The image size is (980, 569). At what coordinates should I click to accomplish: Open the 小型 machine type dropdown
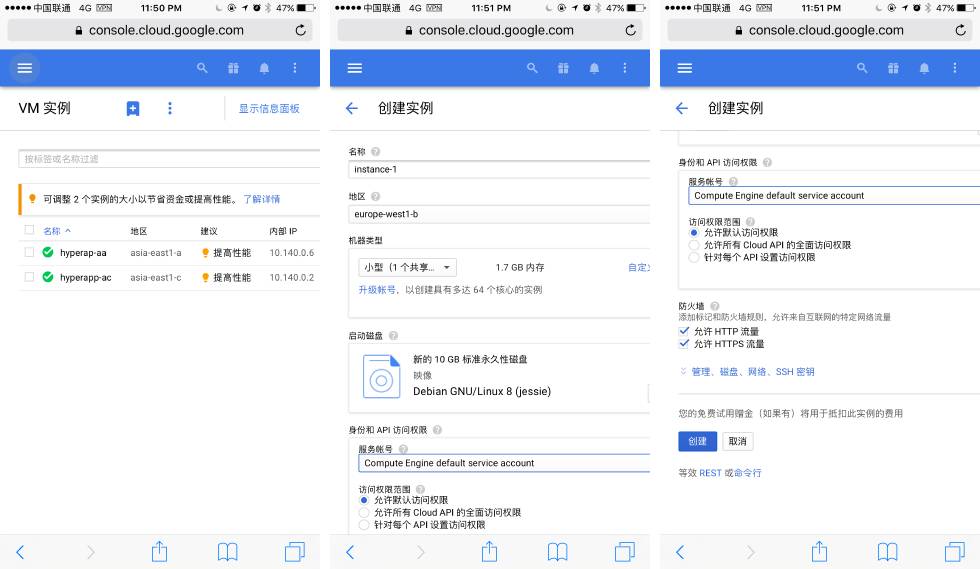click(x=407, y=268)
